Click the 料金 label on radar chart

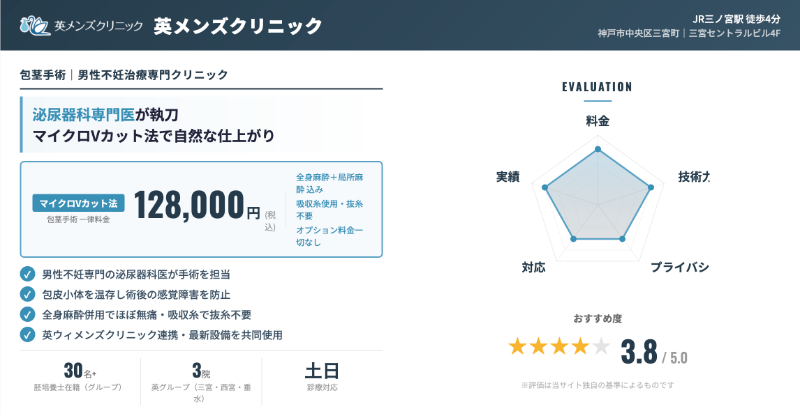[x=597, y=120]
